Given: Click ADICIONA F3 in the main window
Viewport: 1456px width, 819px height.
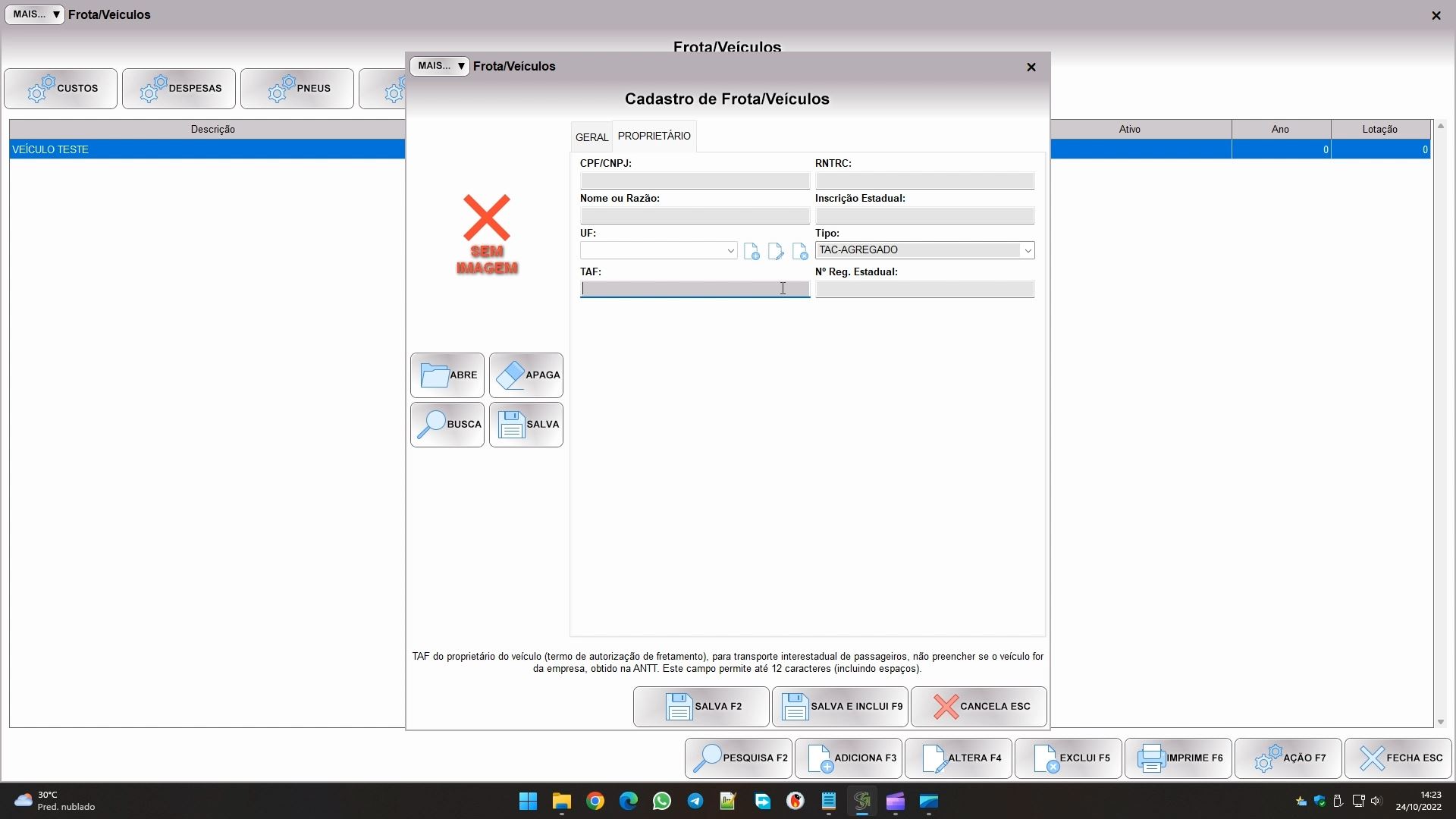Looking at the screenshot, I should (849, 758).
